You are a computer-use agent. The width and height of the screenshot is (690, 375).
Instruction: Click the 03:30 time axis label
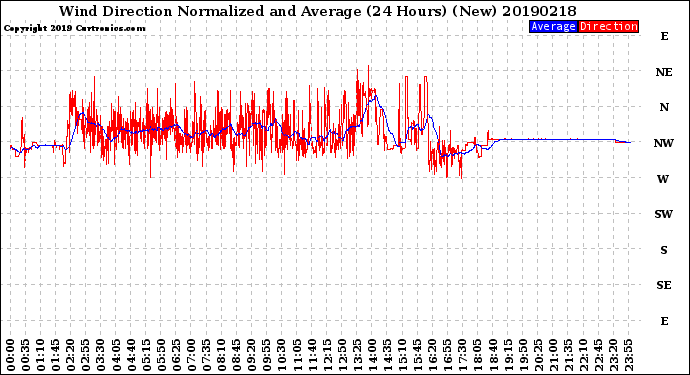[101, 355]
